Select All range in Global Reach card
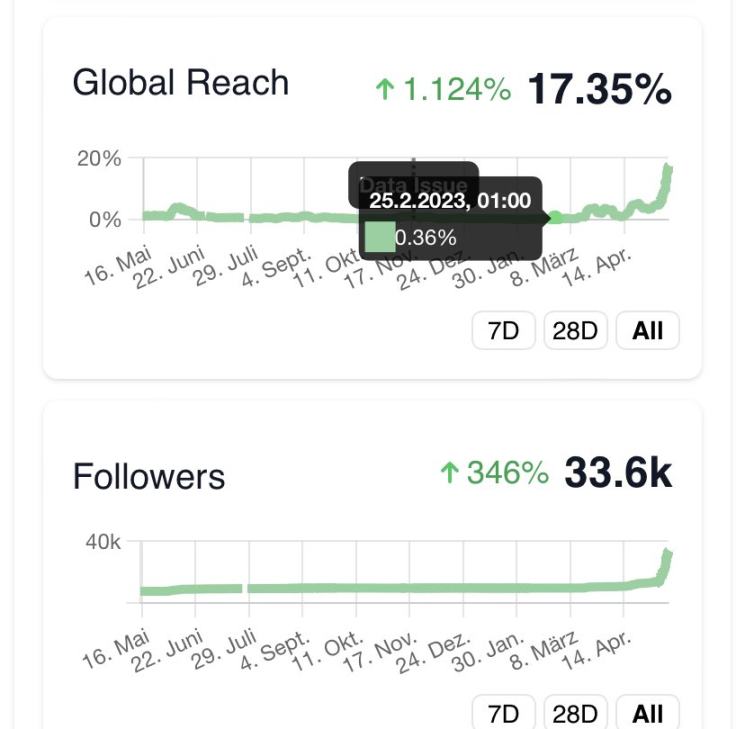745x729 pixels. pos(647,331)
